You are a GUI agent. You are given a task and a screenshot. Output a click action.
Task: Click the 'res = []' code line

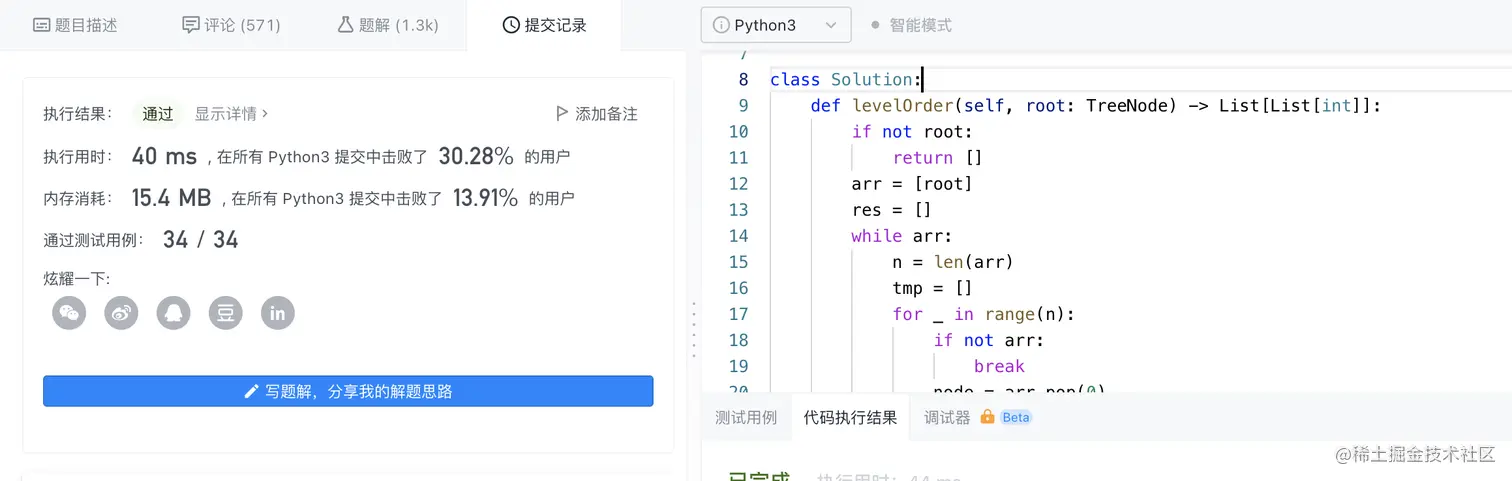tap(892, 210)
